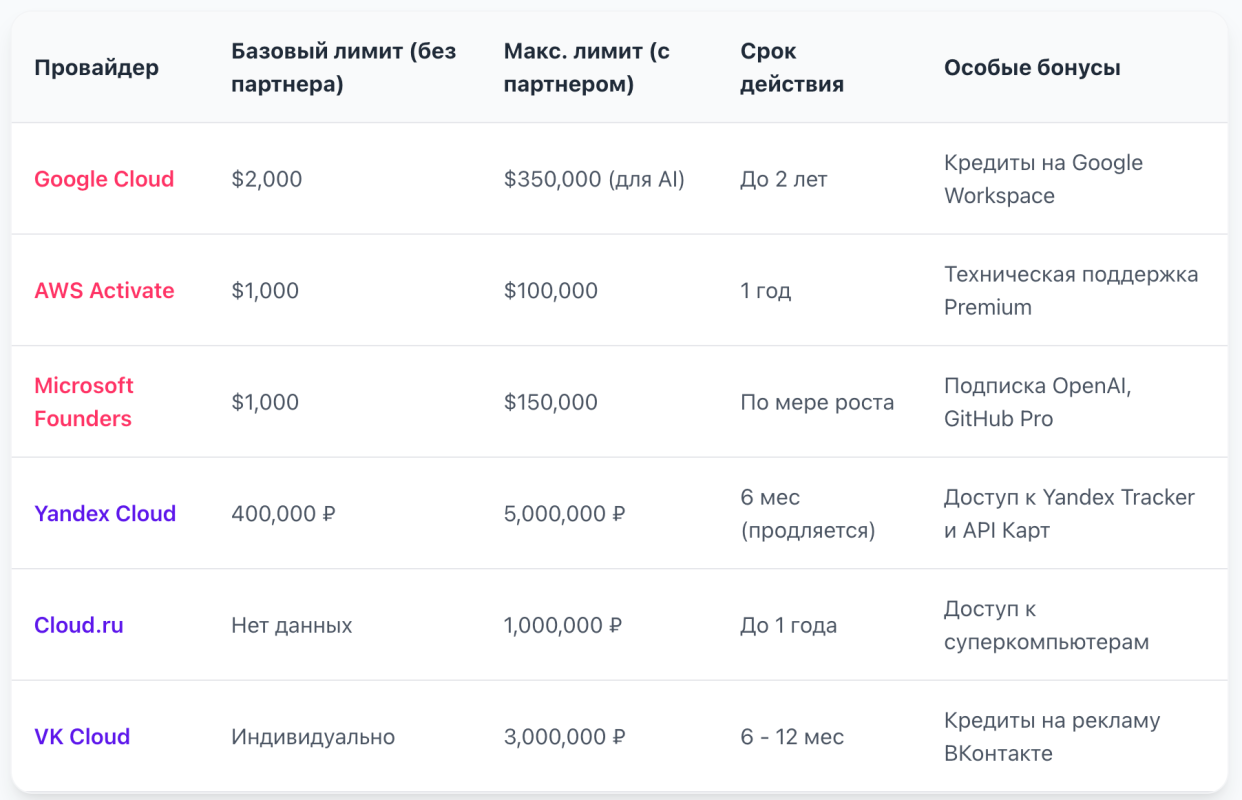Click the Срок действия column header

tap(792, 68)
